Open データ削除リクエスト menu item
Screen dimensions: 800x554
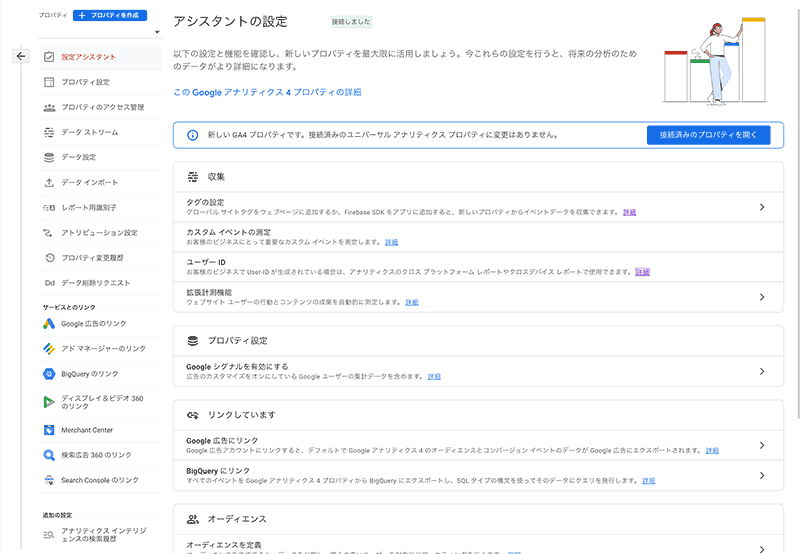tap(101, 283)
